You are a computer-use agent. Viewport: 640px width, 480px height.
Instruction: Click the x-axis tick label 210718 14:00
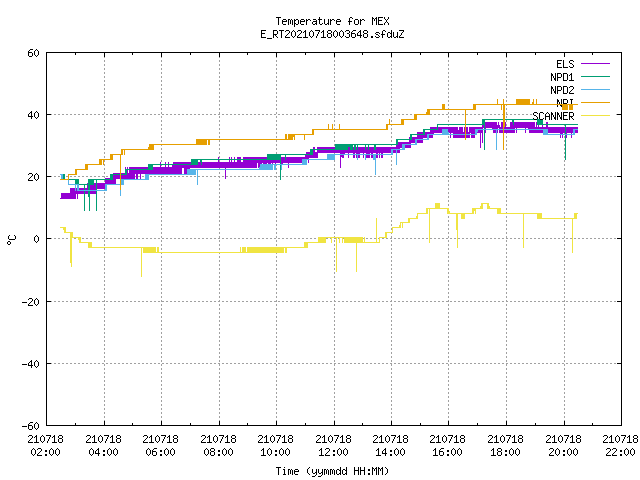pyautogui.click(x=391, y=446)
